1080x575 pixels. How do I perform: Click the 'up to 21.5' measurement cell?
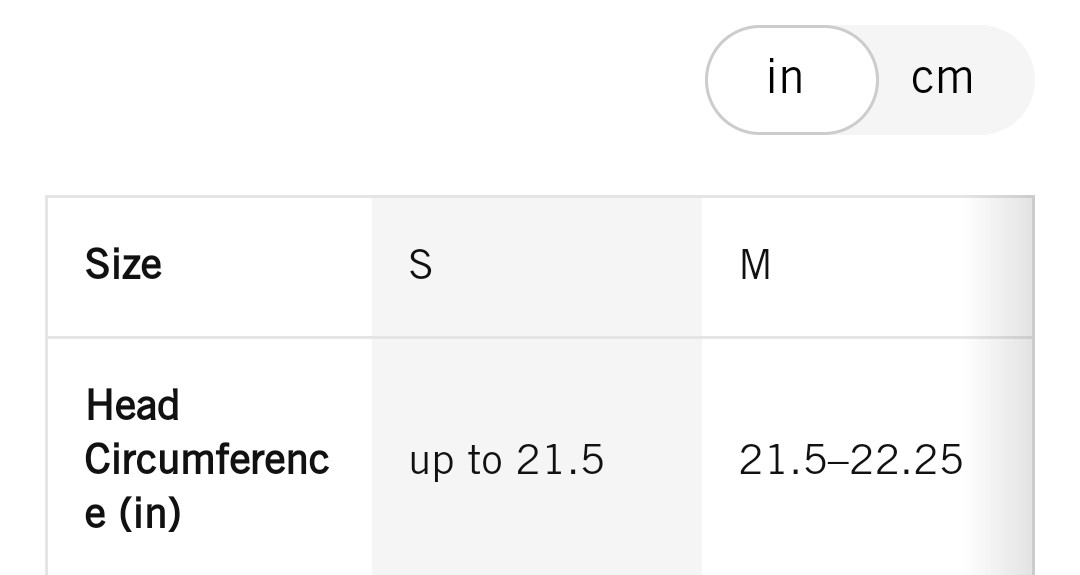pyautogui.click(x=537, y=457)
